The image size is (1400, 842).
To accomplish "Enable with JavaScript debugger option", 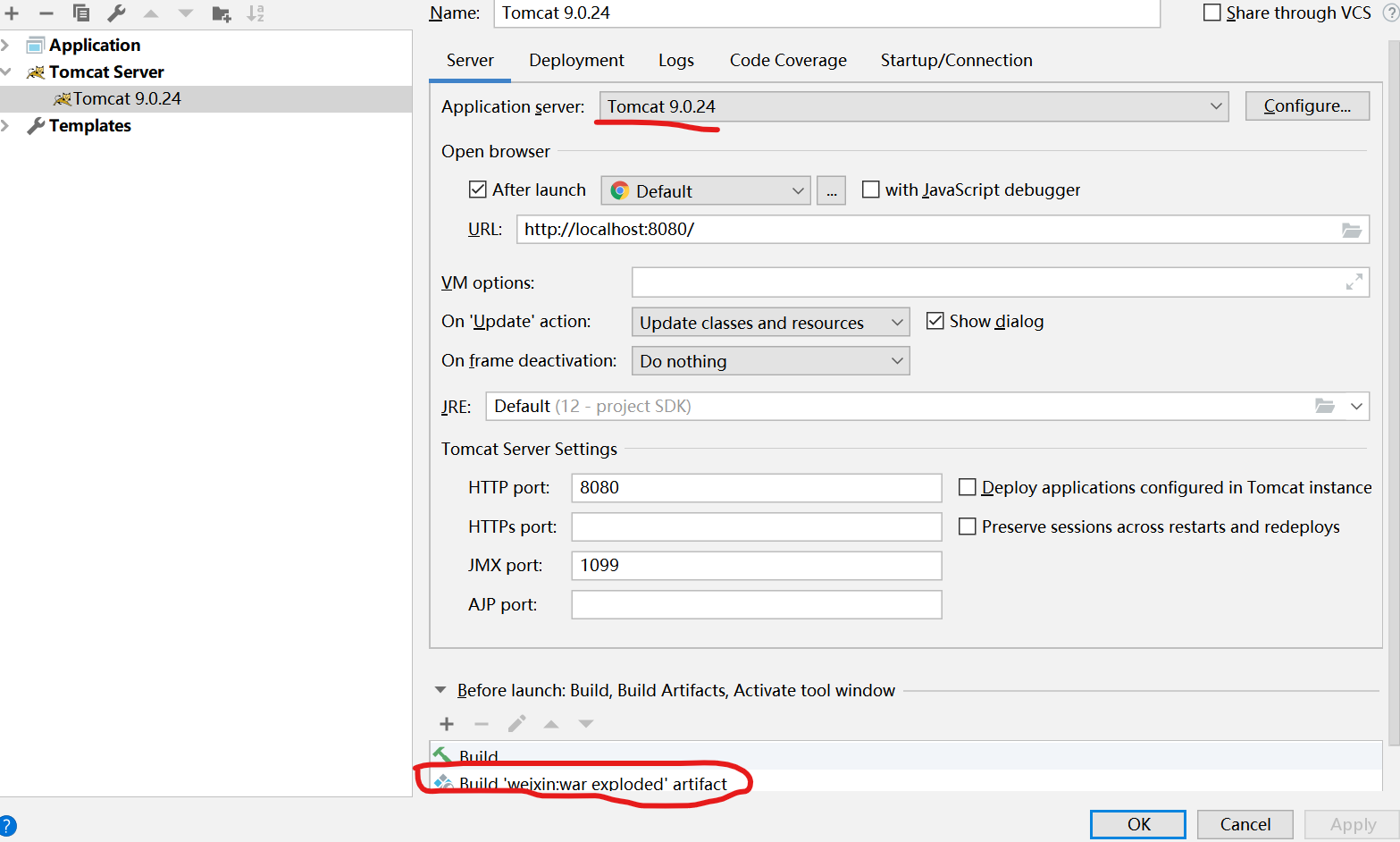I will tap(870, 189).
